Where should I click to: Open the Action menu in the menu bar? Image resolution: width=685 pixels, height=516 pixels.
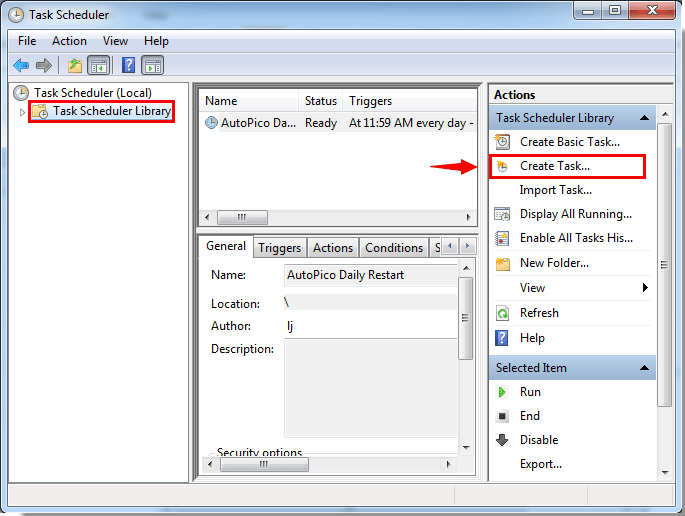click(x=69, y=41)
